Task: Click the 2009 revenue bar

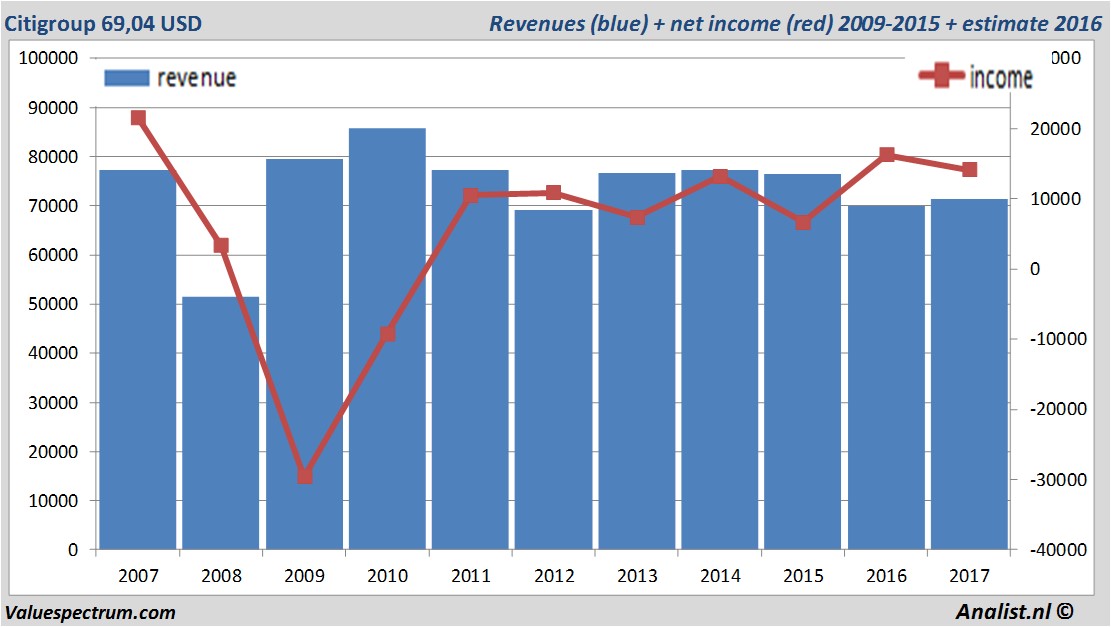Action: (x=304, y=354)
